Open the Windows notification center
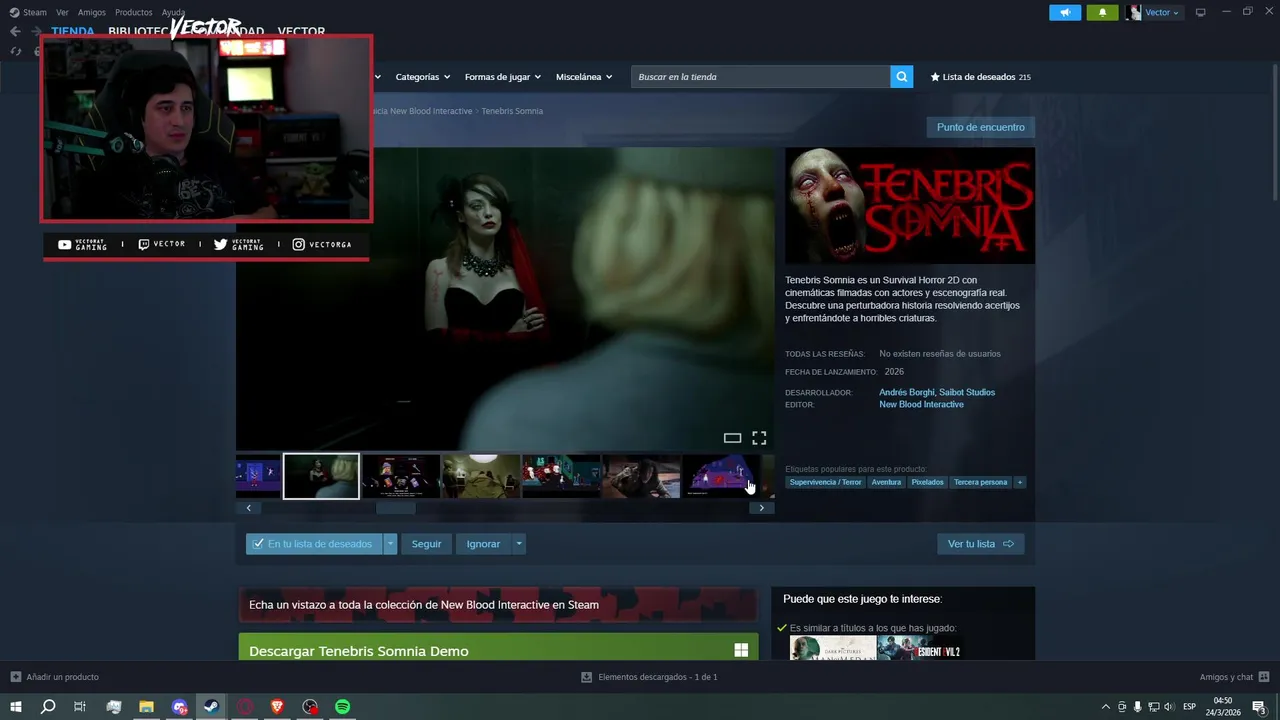 click(1260, 707)
